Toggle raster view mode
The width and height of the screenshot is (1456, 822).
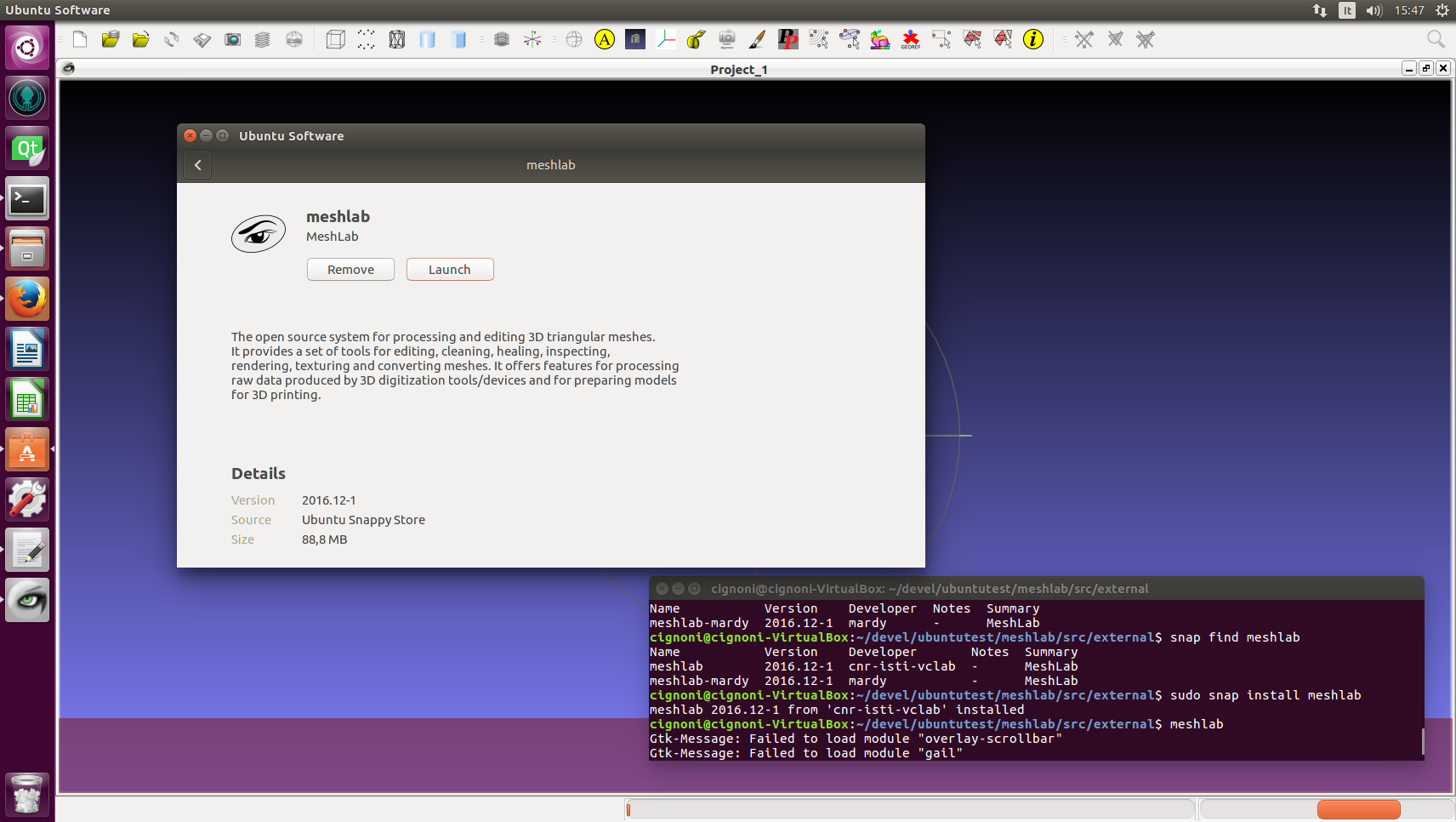(294, 39)
